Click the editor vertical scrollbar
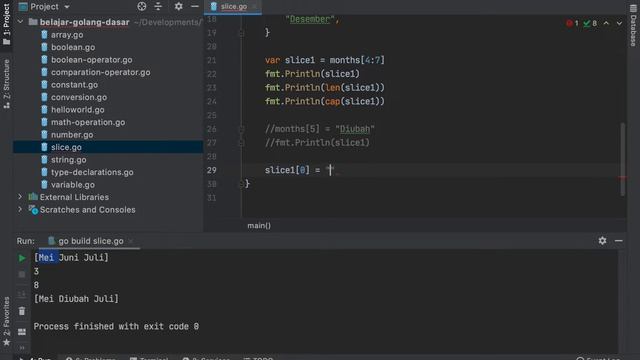 (623, 159)
